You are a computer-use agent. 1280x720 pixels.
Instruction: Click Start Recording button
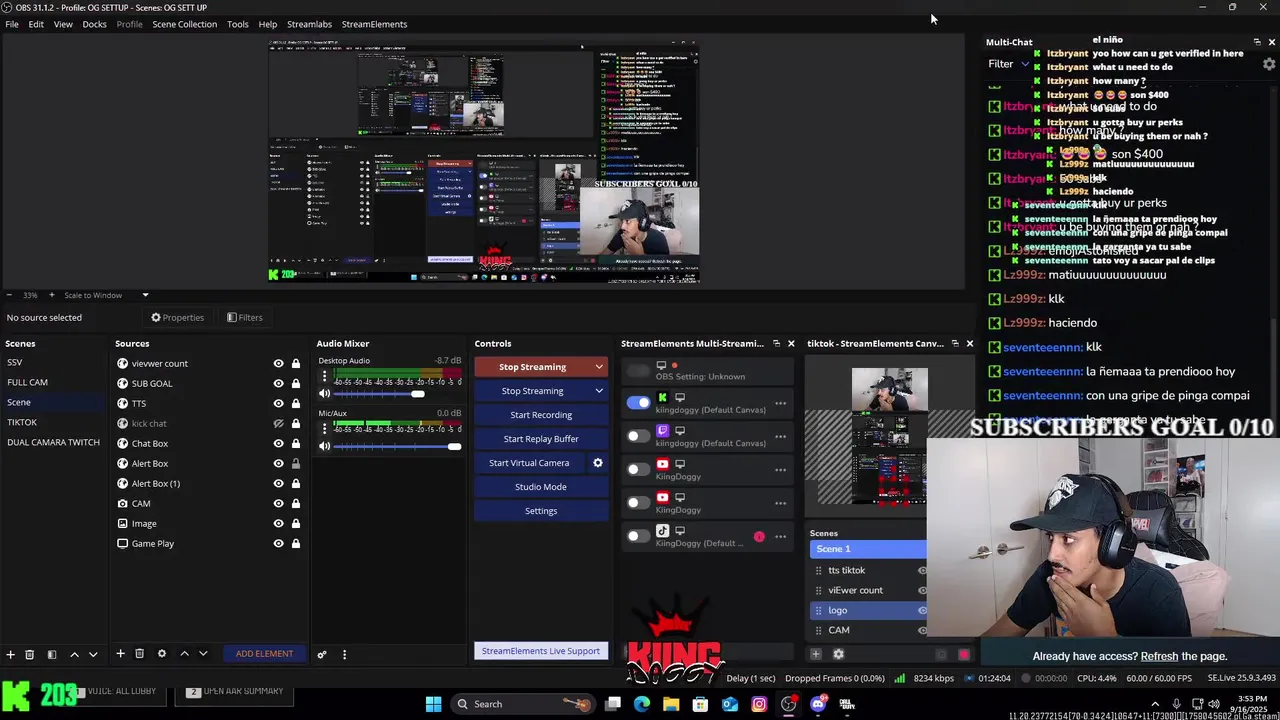tap(541, 415)
